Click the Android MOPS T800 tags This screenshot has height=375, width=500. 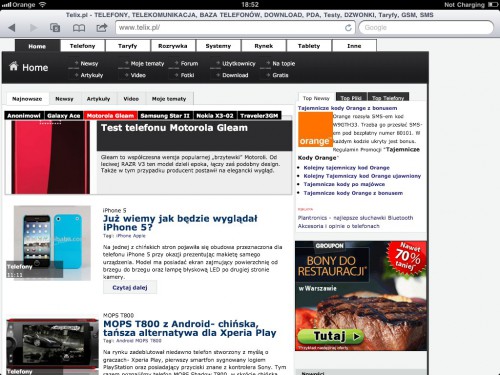click(139, 341)
